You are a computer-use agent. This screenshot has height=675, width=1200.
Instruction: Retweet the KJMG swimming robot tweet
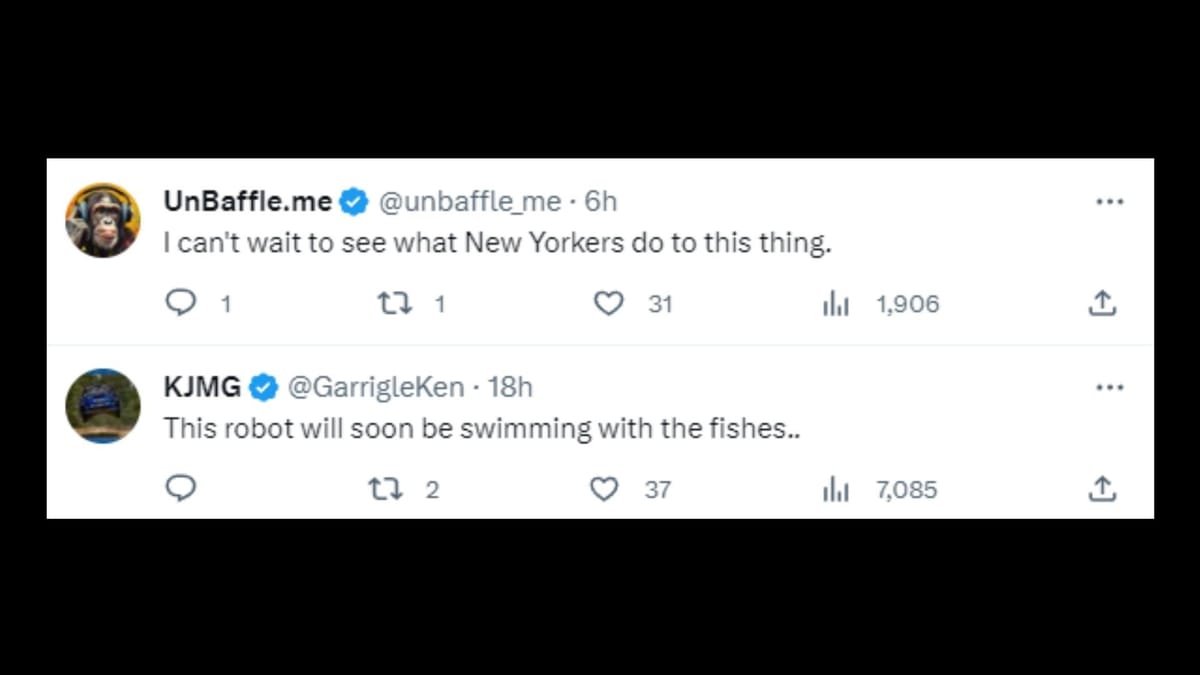[x=383, y=489]
